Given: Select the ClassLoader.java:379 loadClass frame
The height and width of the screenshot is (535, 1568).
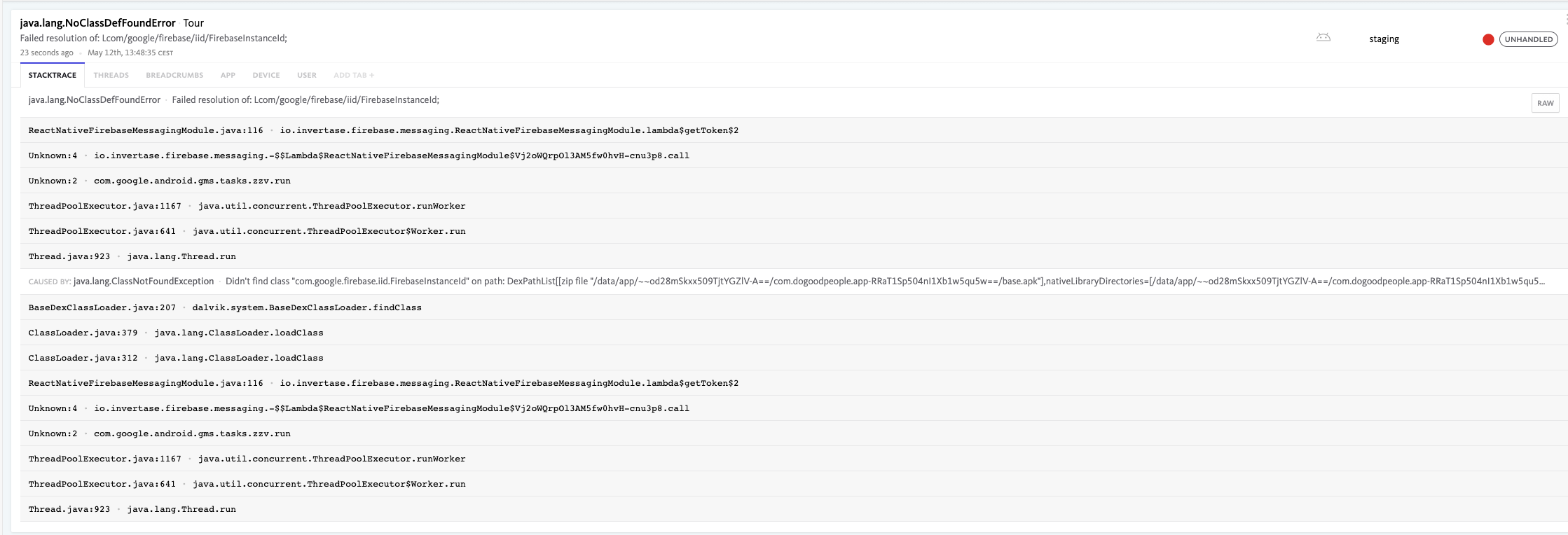Looking at the screenshot, I should tap(794, 333).
